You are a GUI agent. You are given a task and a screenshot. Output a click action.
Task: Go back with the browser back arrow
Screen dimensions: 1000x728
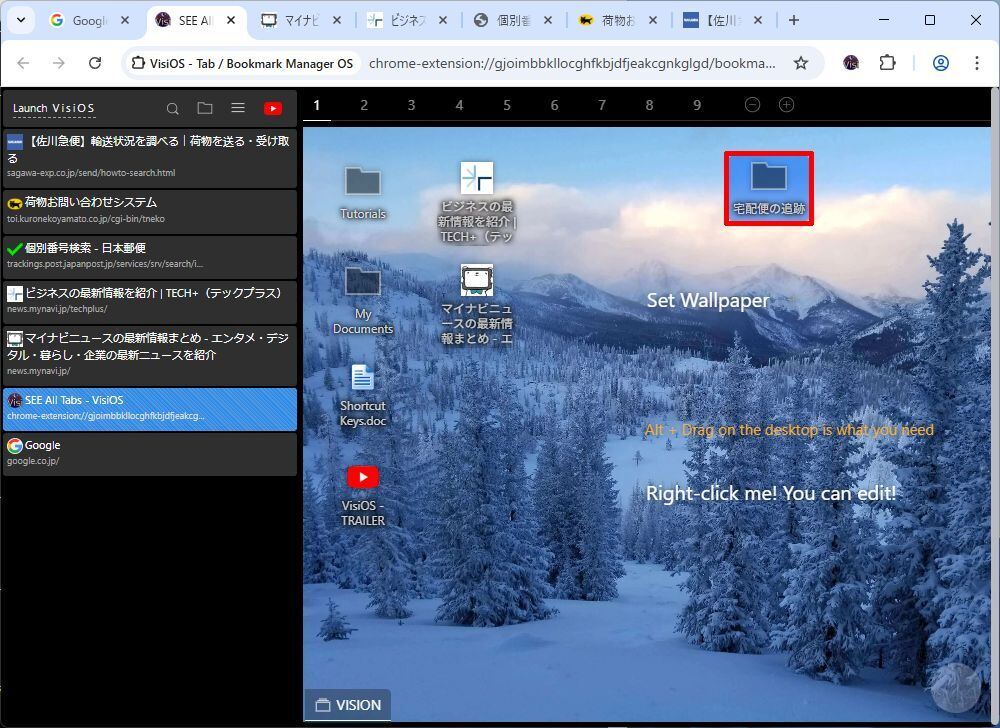pos(24,62)
